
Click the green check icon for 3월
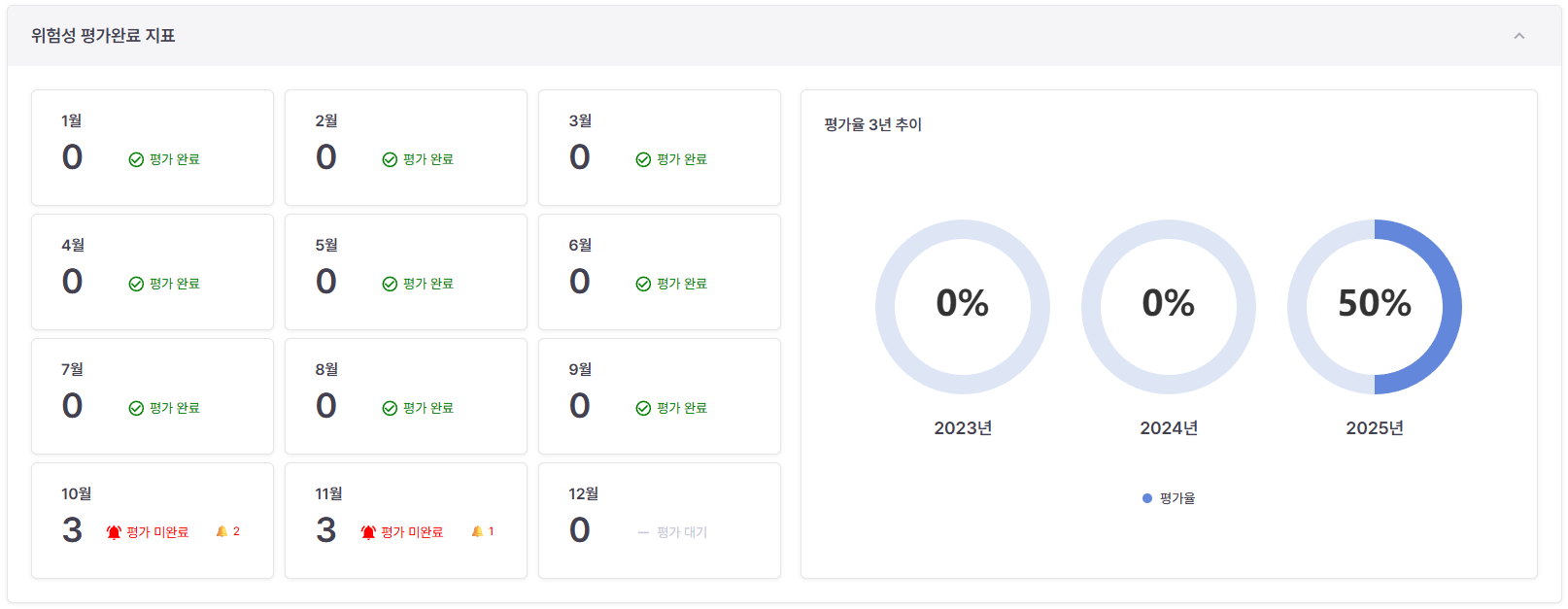(643, 160)
